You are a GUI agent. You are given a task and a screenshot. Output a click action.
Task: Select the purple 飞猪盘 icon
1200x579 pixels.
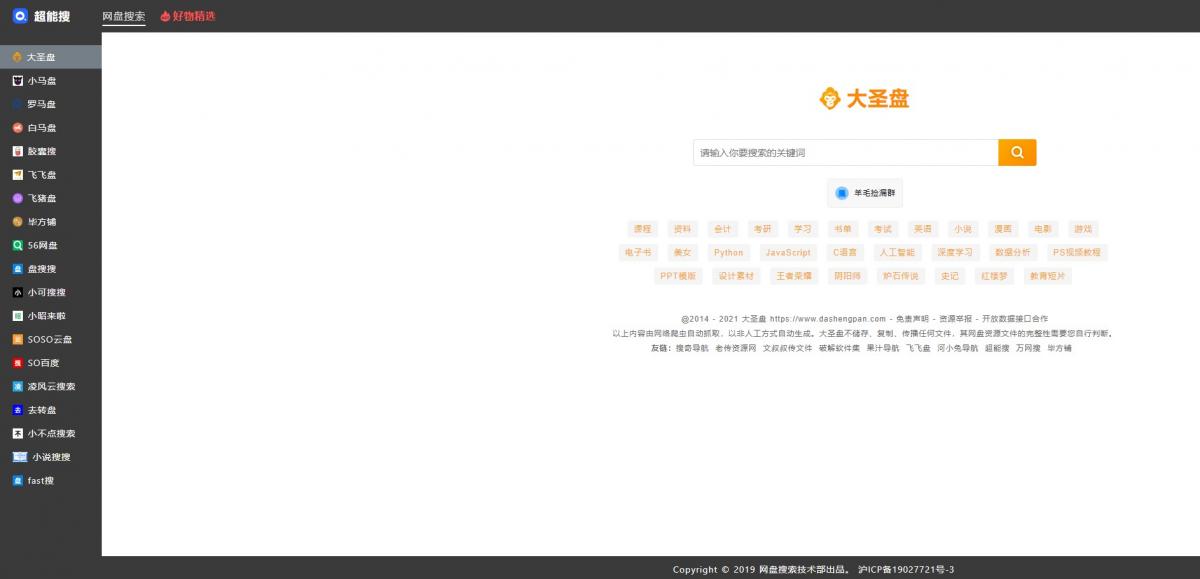coord(17,198)
